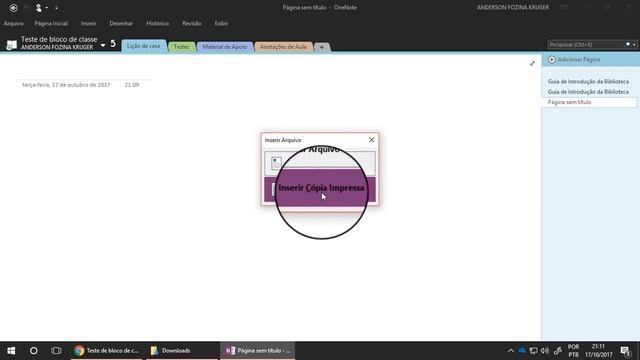The image size is (640, 360).
Task: Open the ribbon display options icon
Action: (564, 7)
